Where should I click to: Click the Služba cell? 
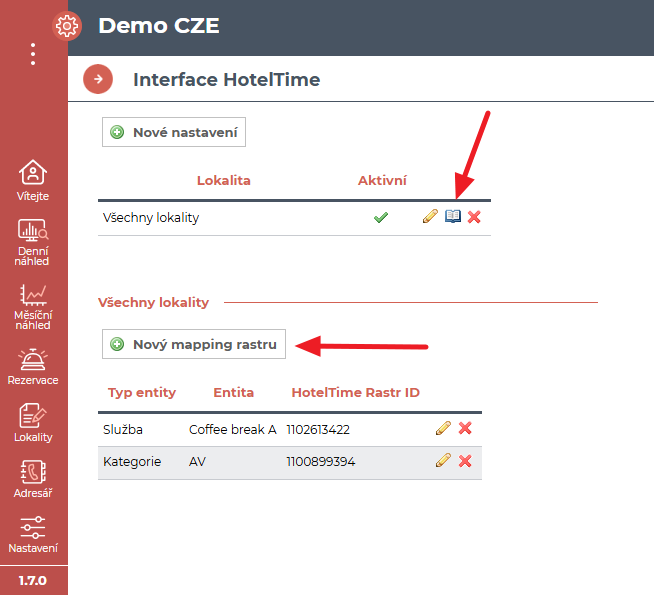(123, 429)
